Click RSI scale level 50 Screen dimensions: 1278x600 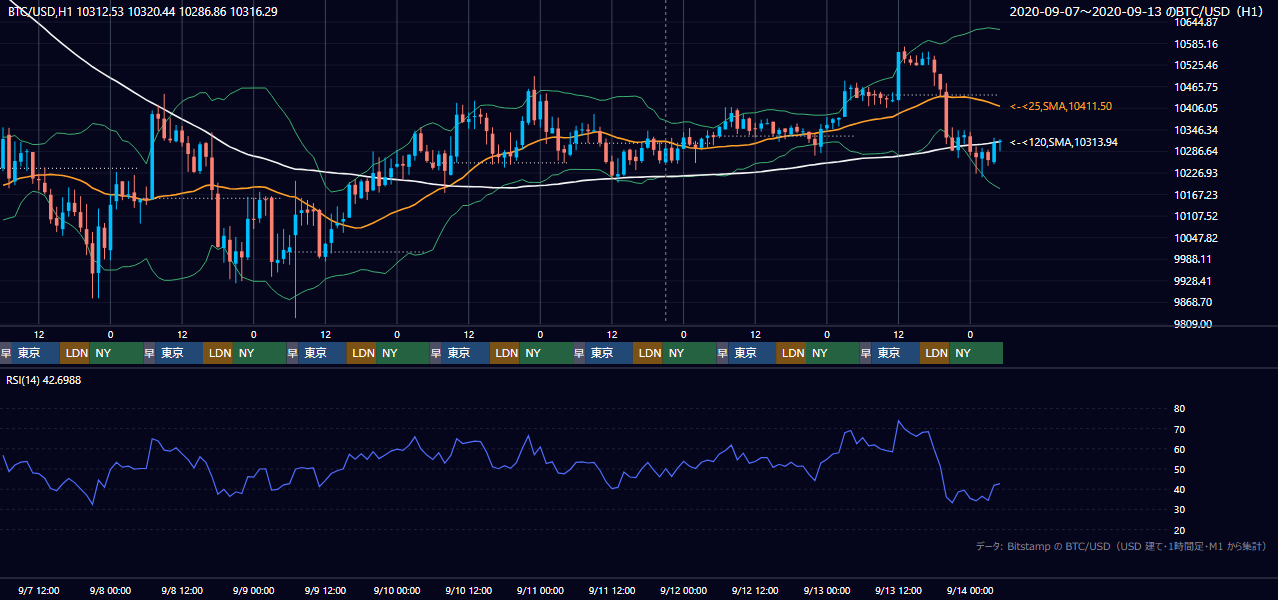pos(1179,469)
